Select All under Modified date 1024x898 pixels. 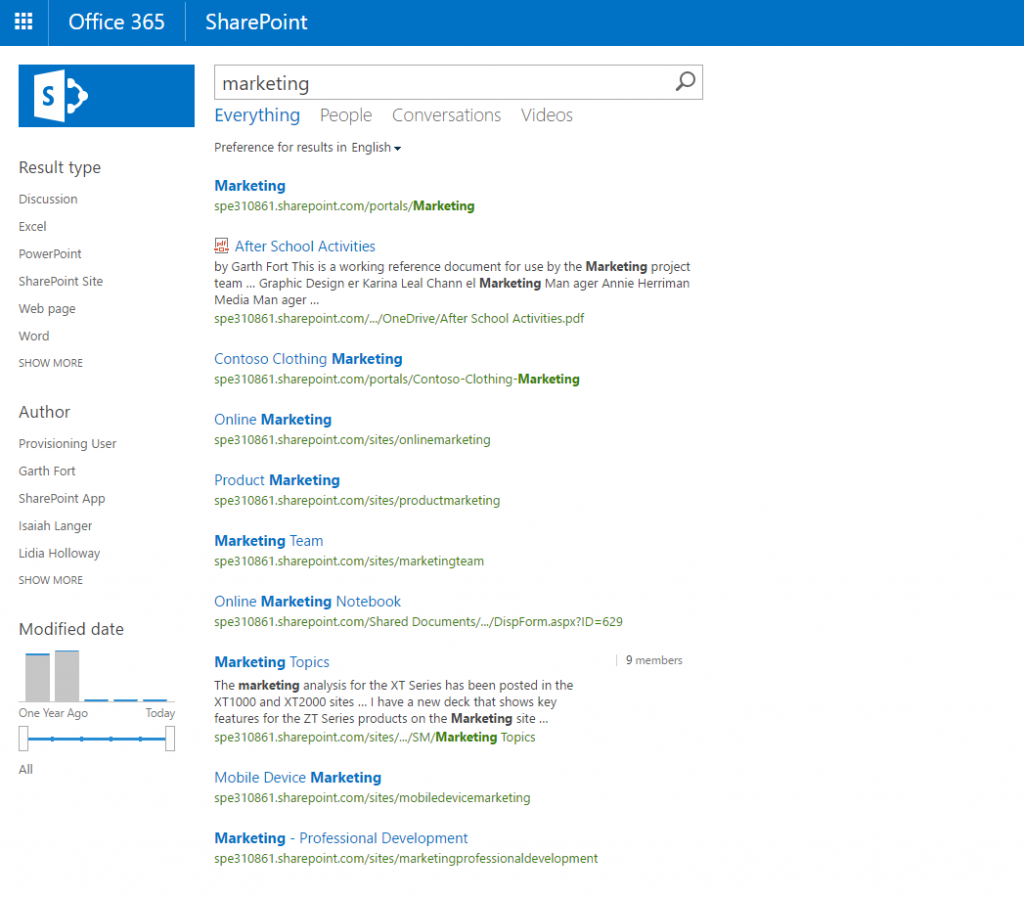click(x=25, y=769)
